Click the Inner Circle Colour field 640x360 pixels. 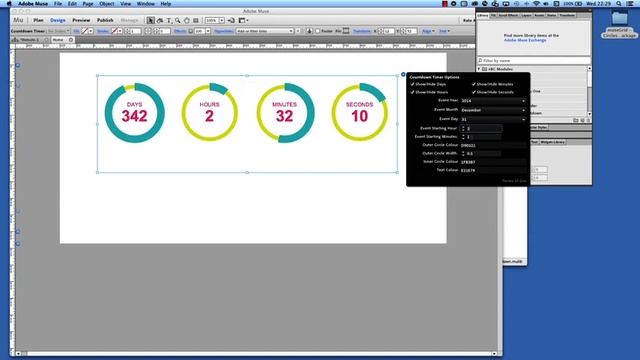pyautogui.click(x=493, y=162)
